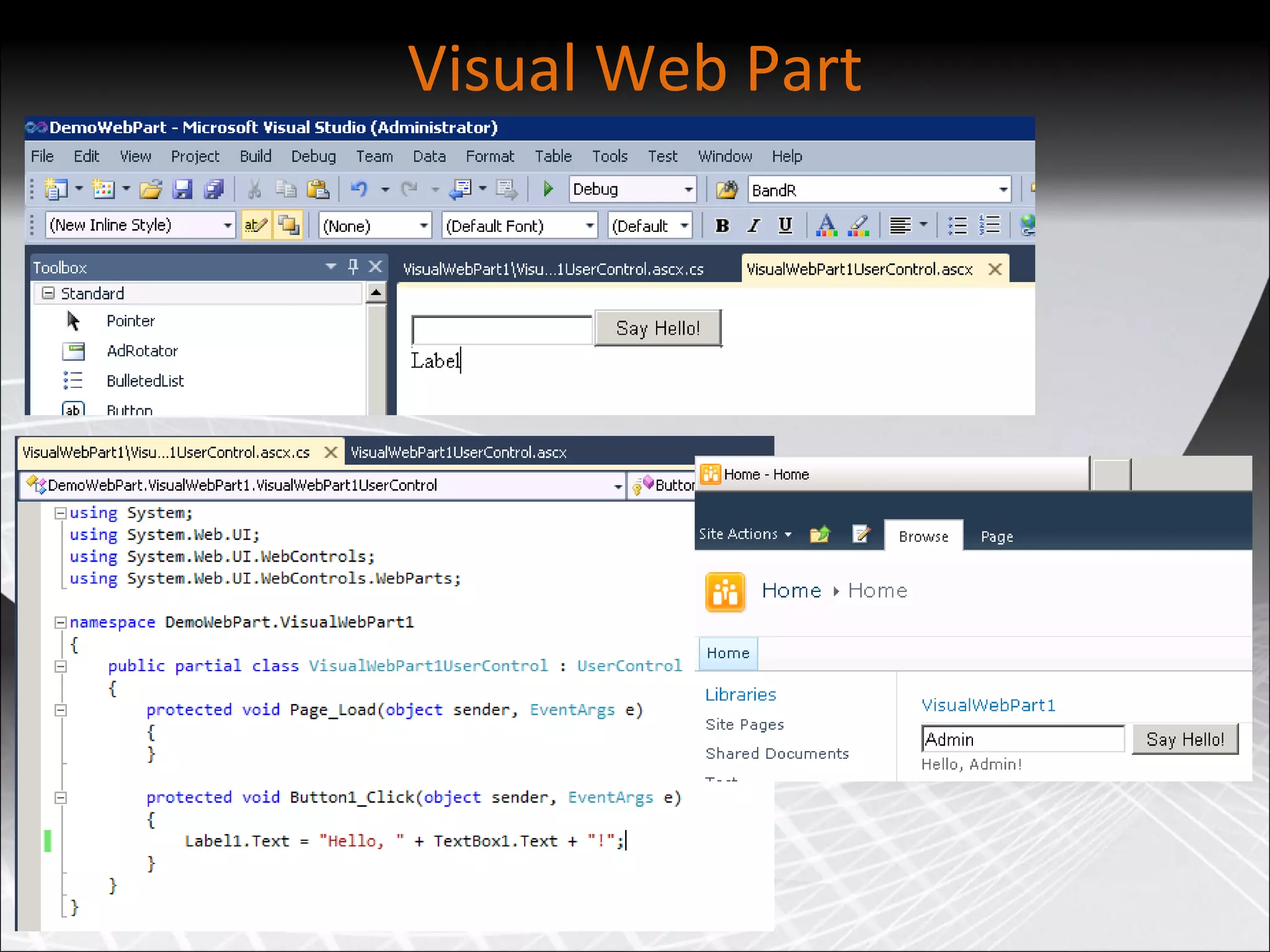The height and width of the screenshot is (952, 1270).
Task: Click the Save All icon
Action: (214, 189)
